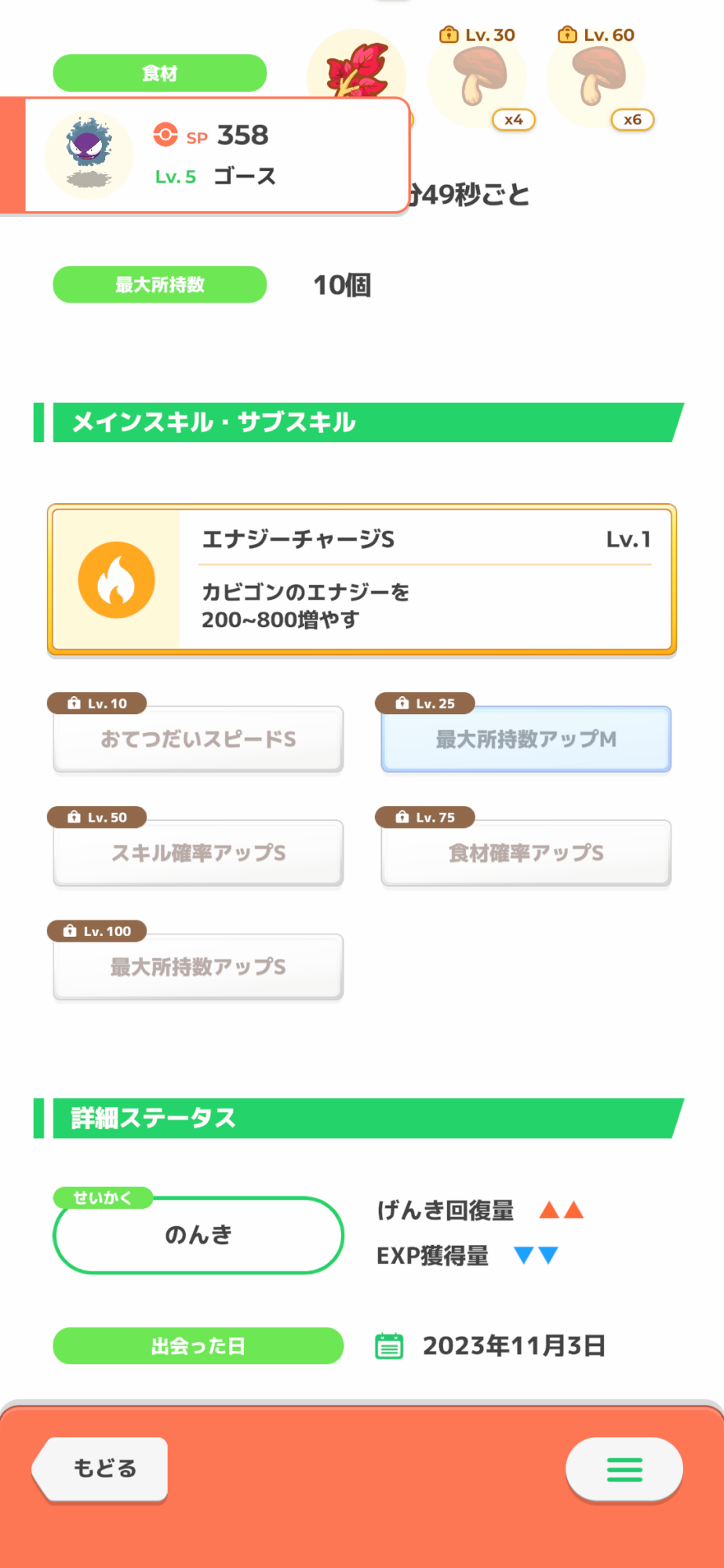Select the おてつだいスピードS sub skill
Image resolution: width=724 pixels, height=1568 pixels.
[x=198, y=739]
